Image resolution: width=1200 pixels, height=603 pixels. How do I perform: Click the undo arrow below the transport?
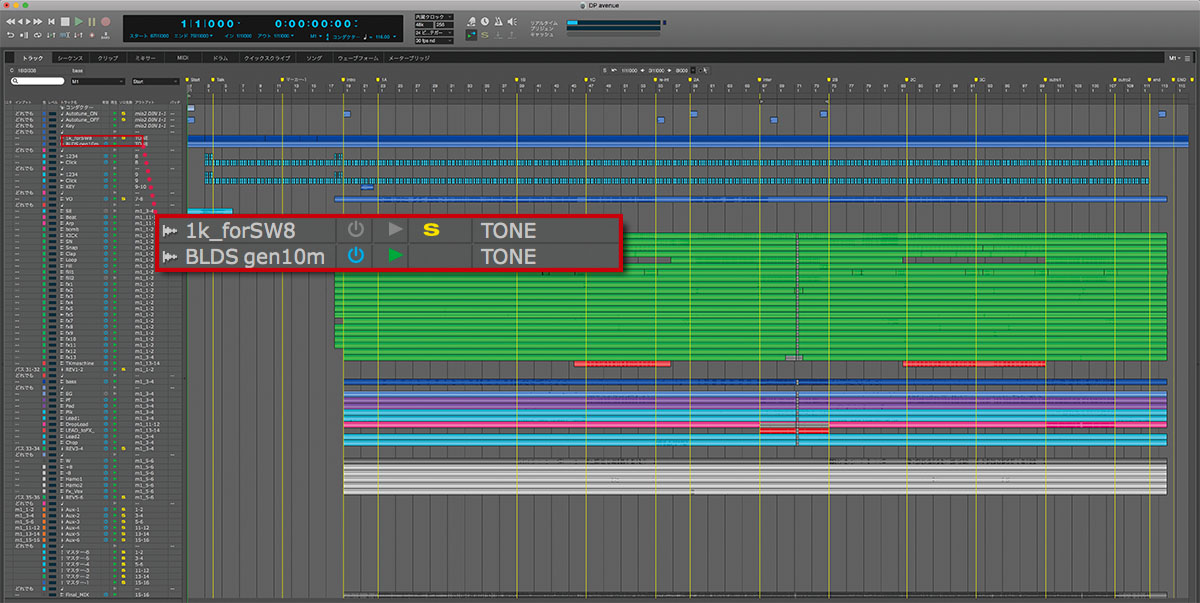(10, 35)
